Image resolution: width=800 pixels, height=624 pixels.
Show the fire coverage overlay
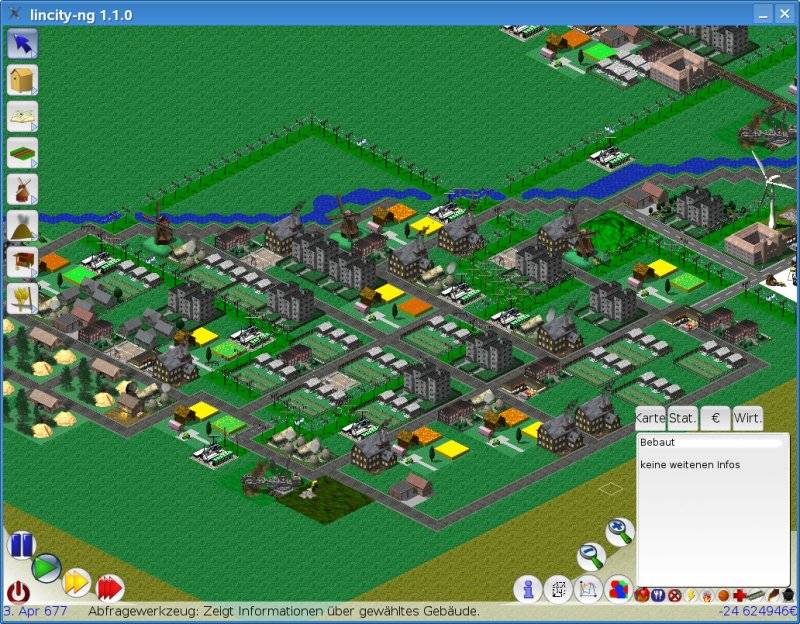tap(707, 595)
